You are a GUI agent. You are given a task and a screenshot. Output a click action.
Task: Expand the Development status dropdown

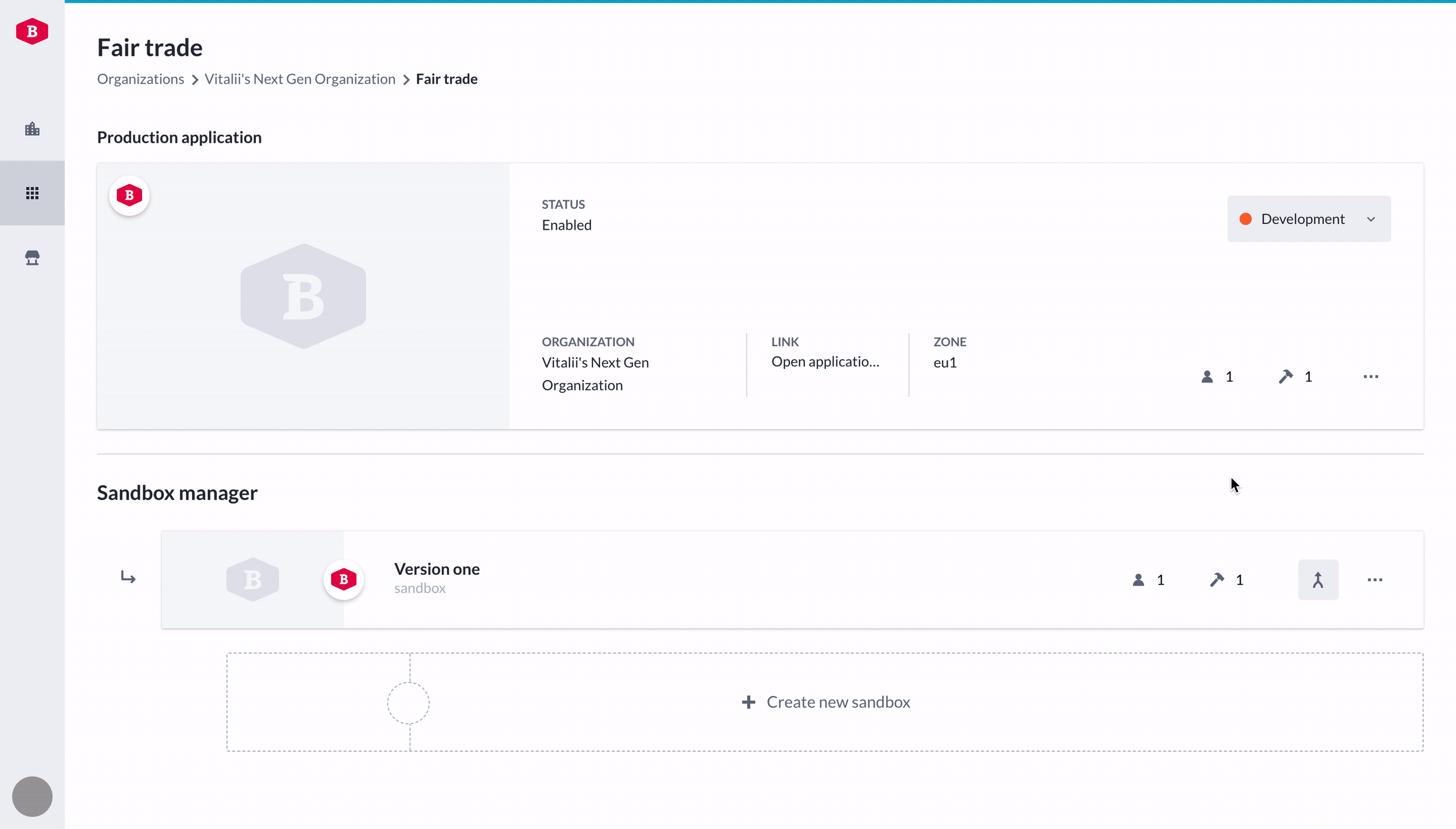point(1302,219)
